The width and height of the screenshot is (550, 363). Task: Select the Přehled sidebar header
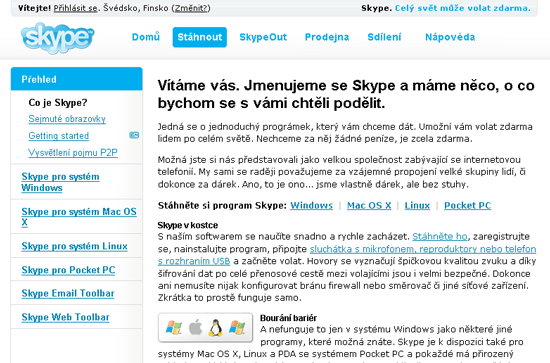[x=76, y=79]
